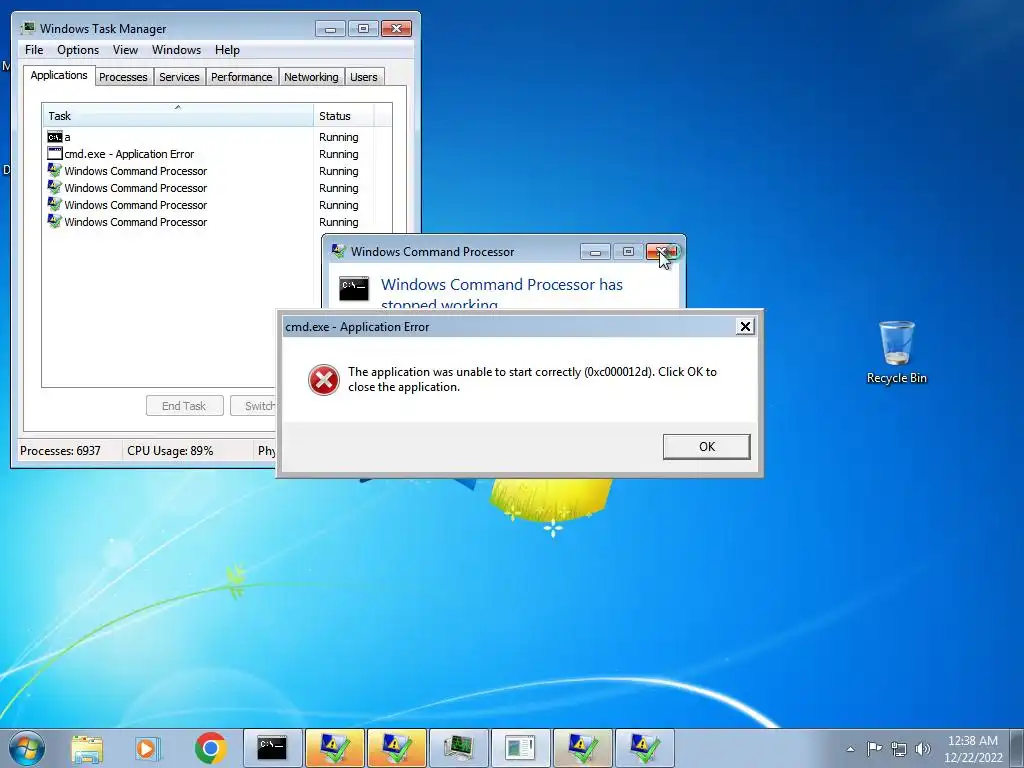Open the Help menu in Task Manager
Viewport: 1024px width, 768px height.
tap(227, 50)
